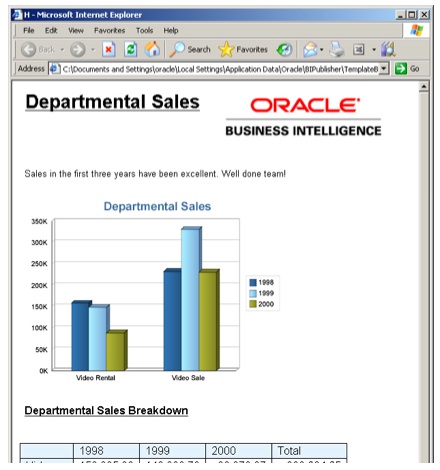The height and width of the screenshot is (470, 440).
Task: Refresh the page using green arrows icon
Action: pos(130,50)
